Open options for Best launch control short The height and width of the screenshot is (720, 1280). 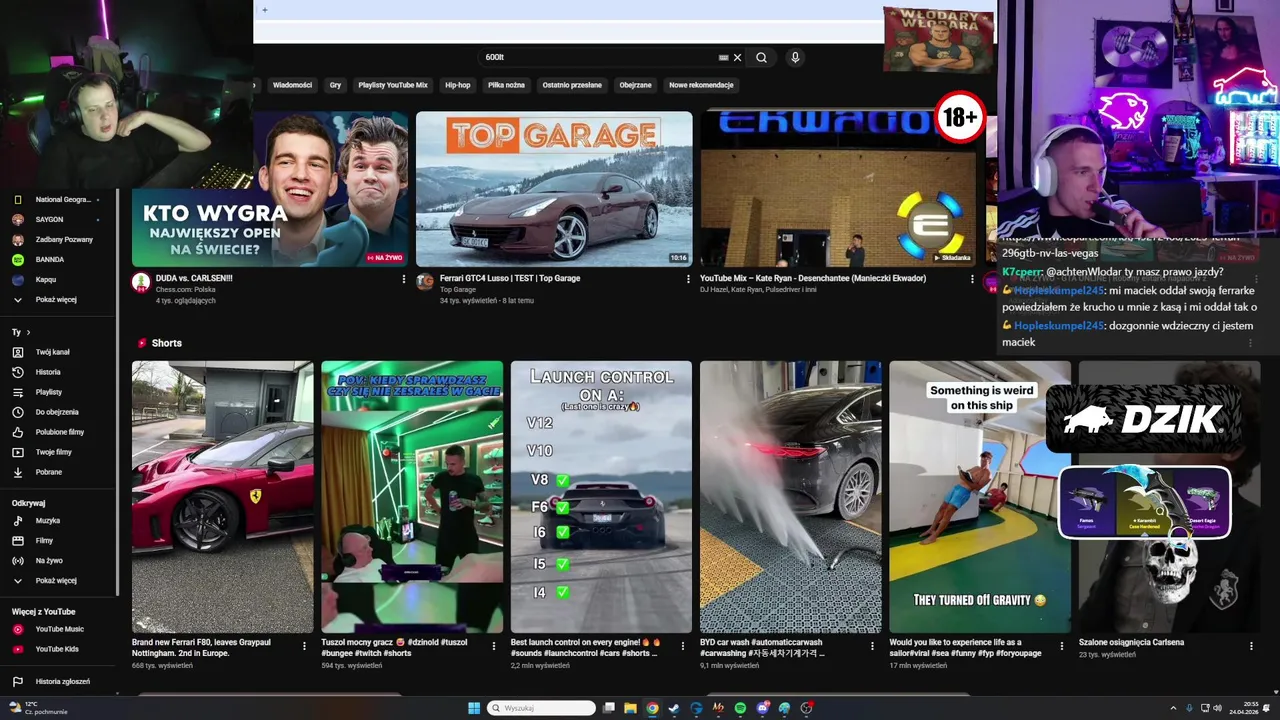point(683,646)
